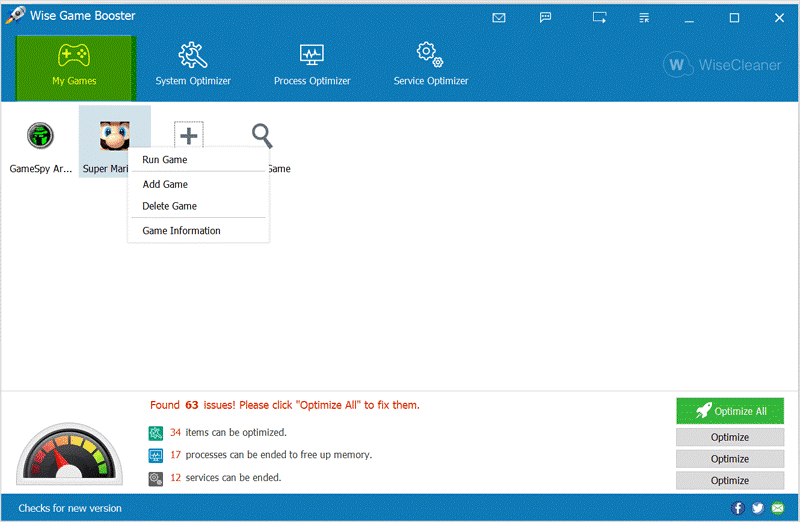Close the Wise Game Booster window
Viewport: 800px width, 522px height.
779,18
